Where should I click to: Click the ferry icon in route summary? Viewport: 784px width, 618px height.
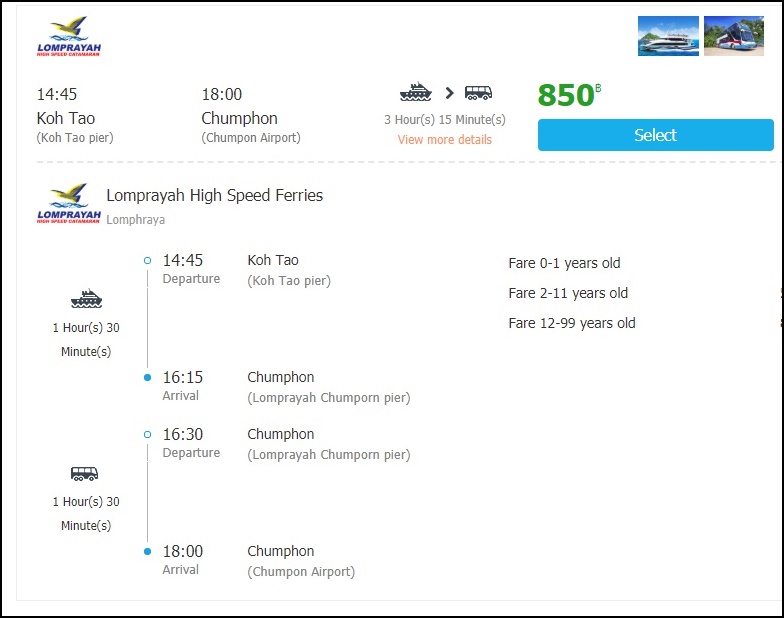tap(415, 93)
